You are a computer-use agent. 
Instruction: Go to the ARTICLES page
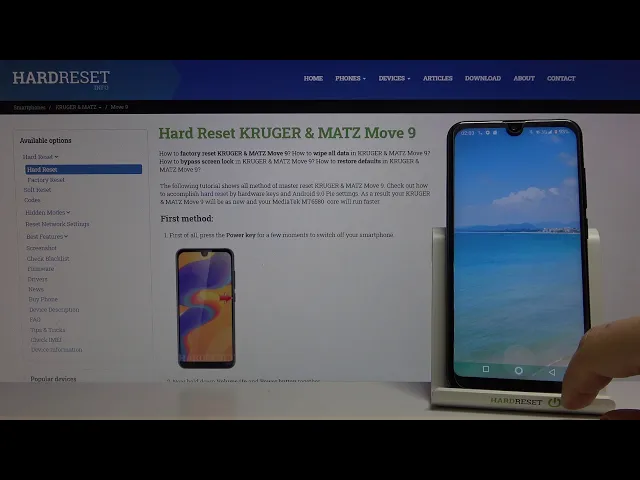pos(438,78)
